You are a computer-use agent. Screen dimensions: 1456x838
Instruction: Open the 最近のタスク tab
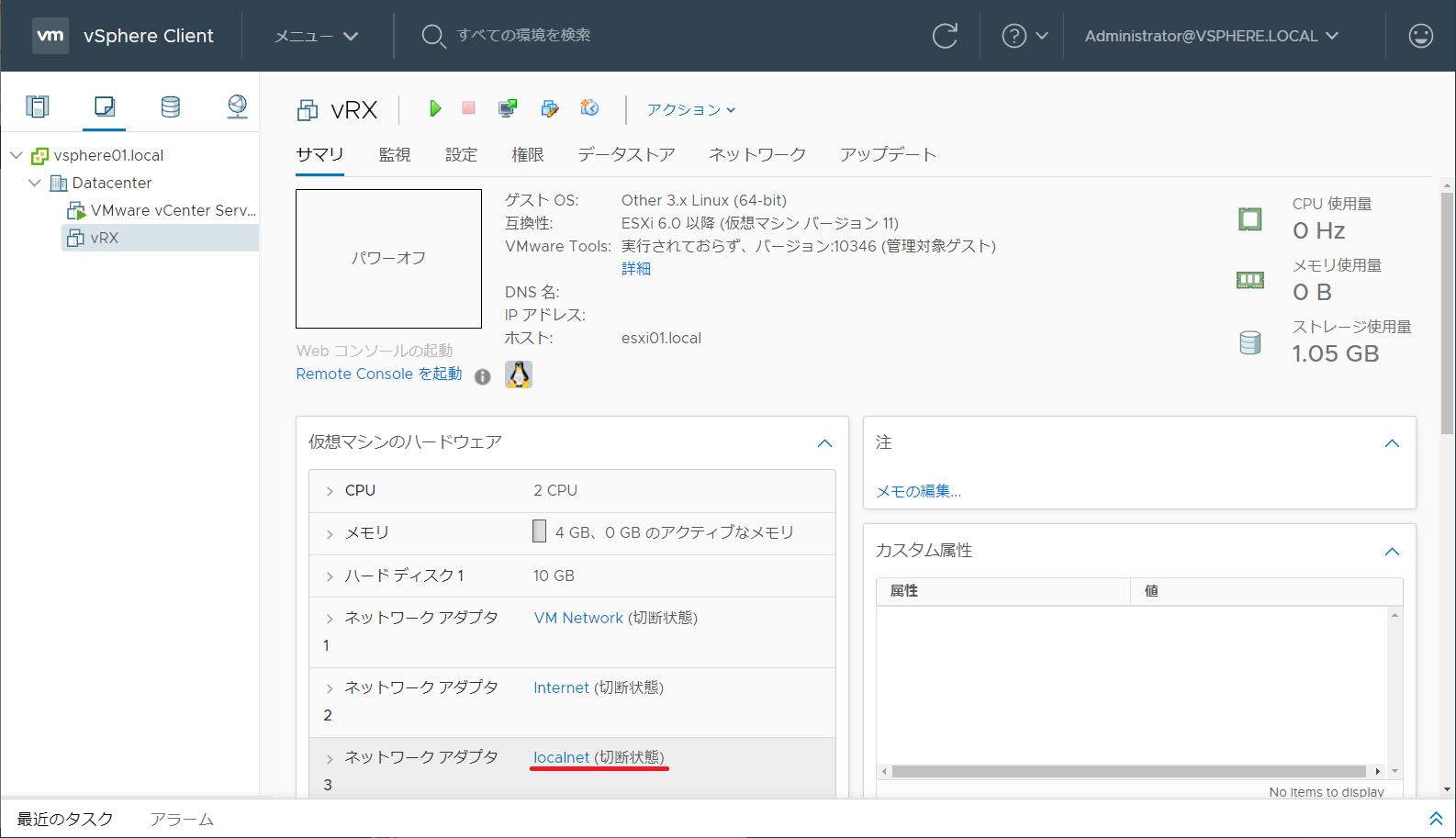(65, 819)
